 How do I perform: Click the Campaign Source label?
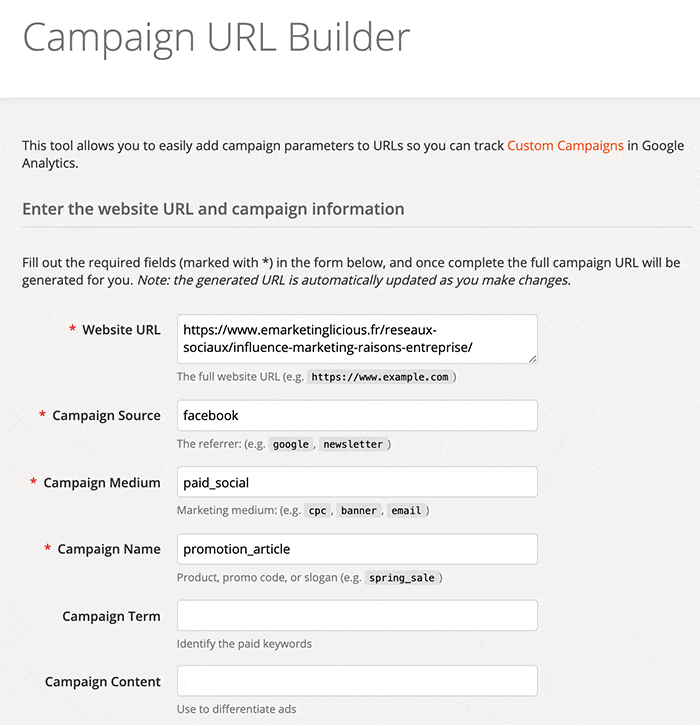click(x=106, y=415)
